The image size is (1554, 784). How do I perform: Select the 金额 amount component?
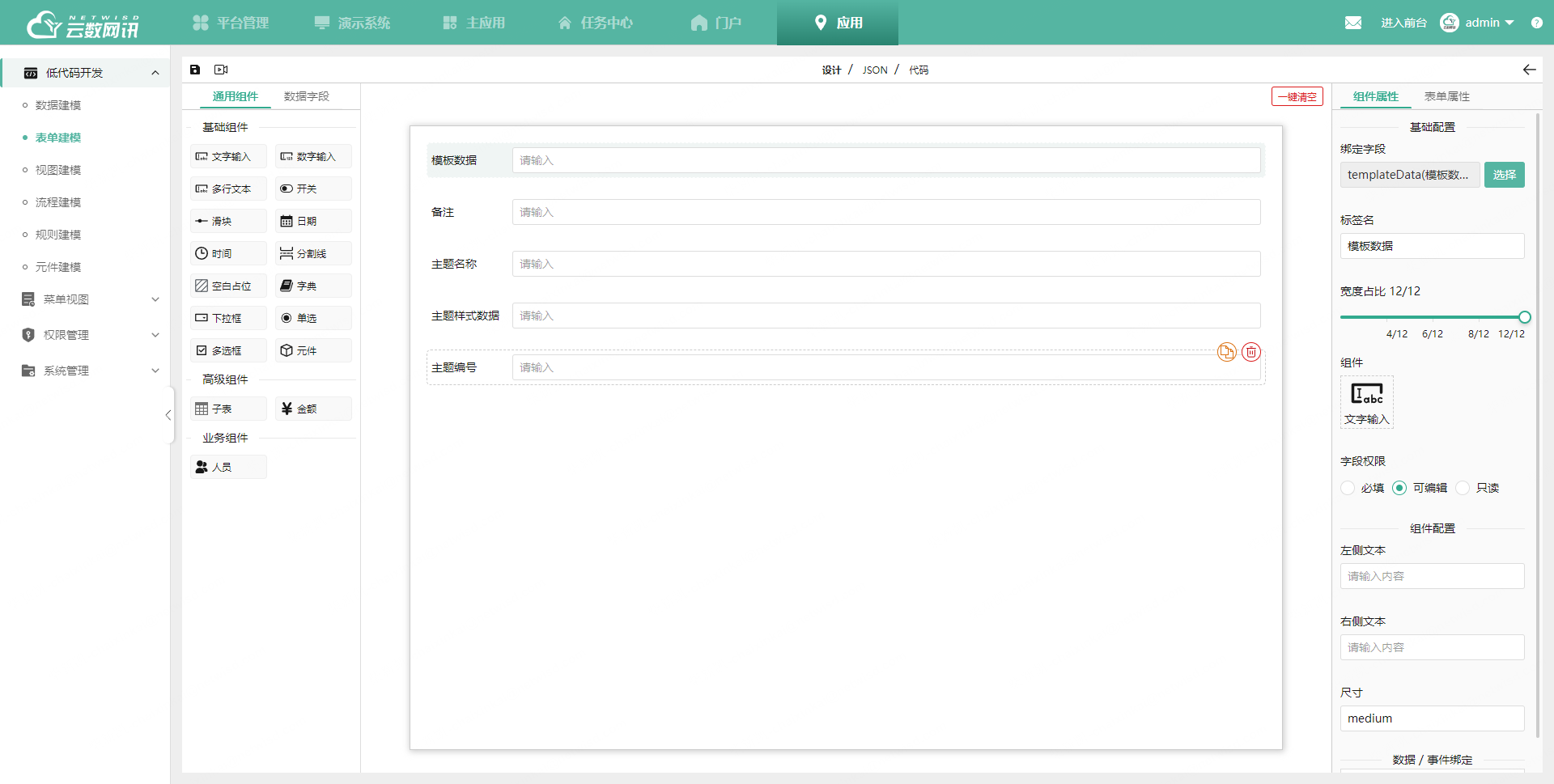tap(313, 409)
